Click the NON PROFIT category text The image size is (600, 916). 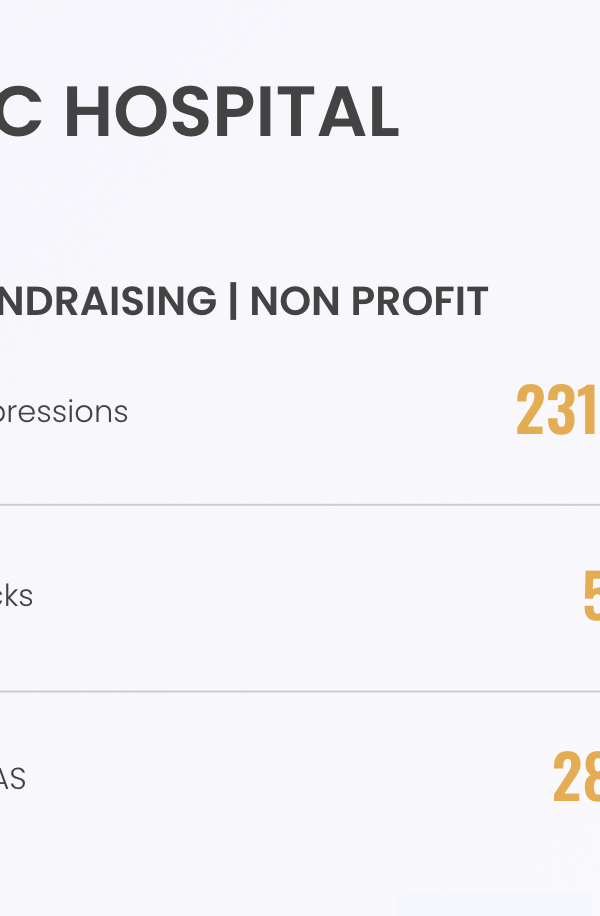[x=369, y=301]
